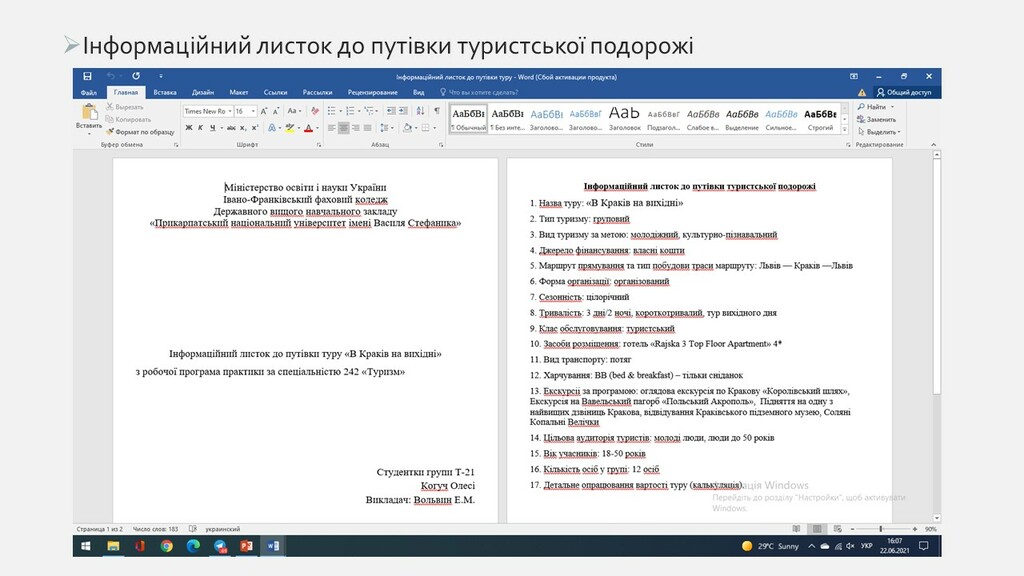The width and height of the screenshot is (1024, 576).
Task: Expand the styles gallery list
Action: pyautogui.click(x=845, y=129)
